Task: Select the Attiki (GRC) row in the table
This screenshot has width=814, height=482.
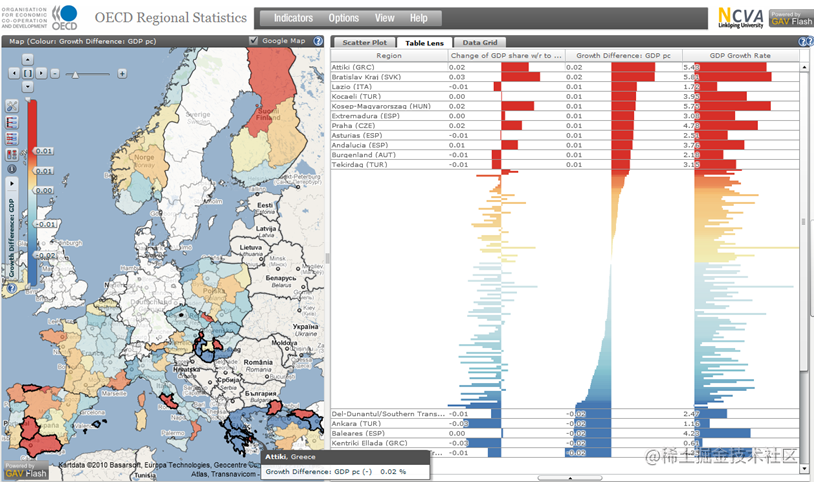Action: [x=565, y=67]
